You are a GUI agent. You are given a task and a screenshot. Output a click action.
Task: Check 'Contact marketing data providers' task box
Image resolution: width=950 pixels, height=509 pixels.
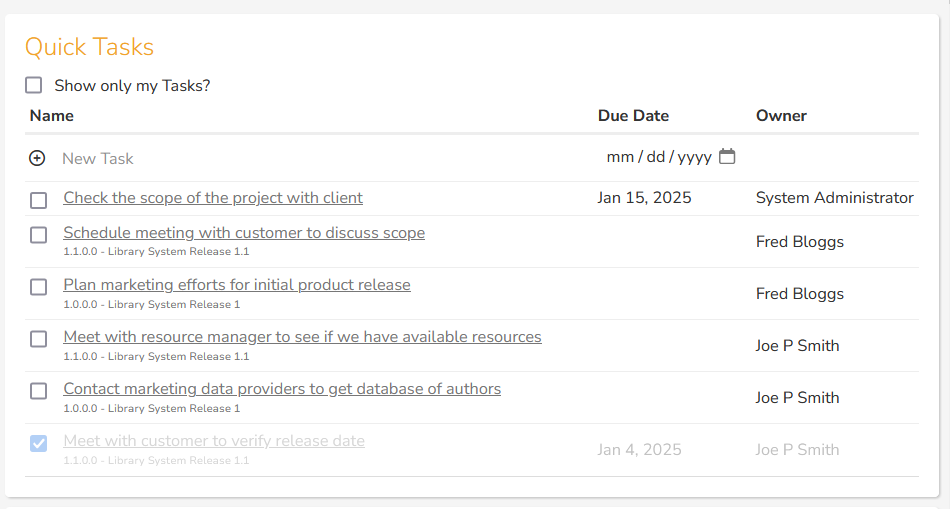(38, 391)
